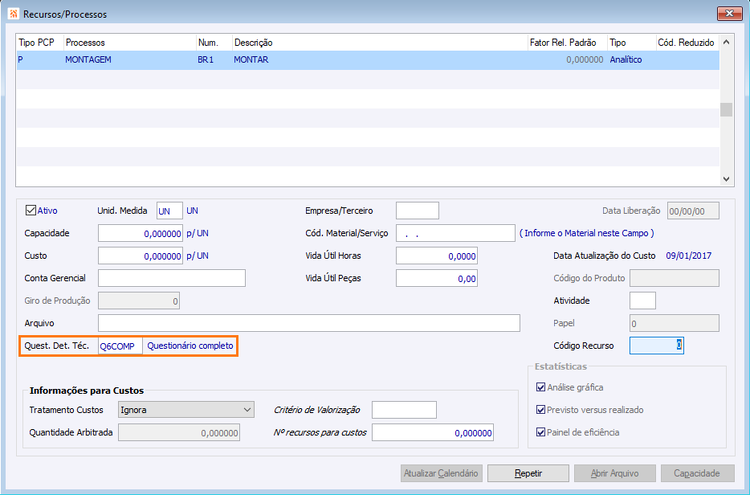The width and height of the screenshot is (750, 495).
Task: Uncheck the Análise gráfica checkbox
Action: [x=540, y=387]
